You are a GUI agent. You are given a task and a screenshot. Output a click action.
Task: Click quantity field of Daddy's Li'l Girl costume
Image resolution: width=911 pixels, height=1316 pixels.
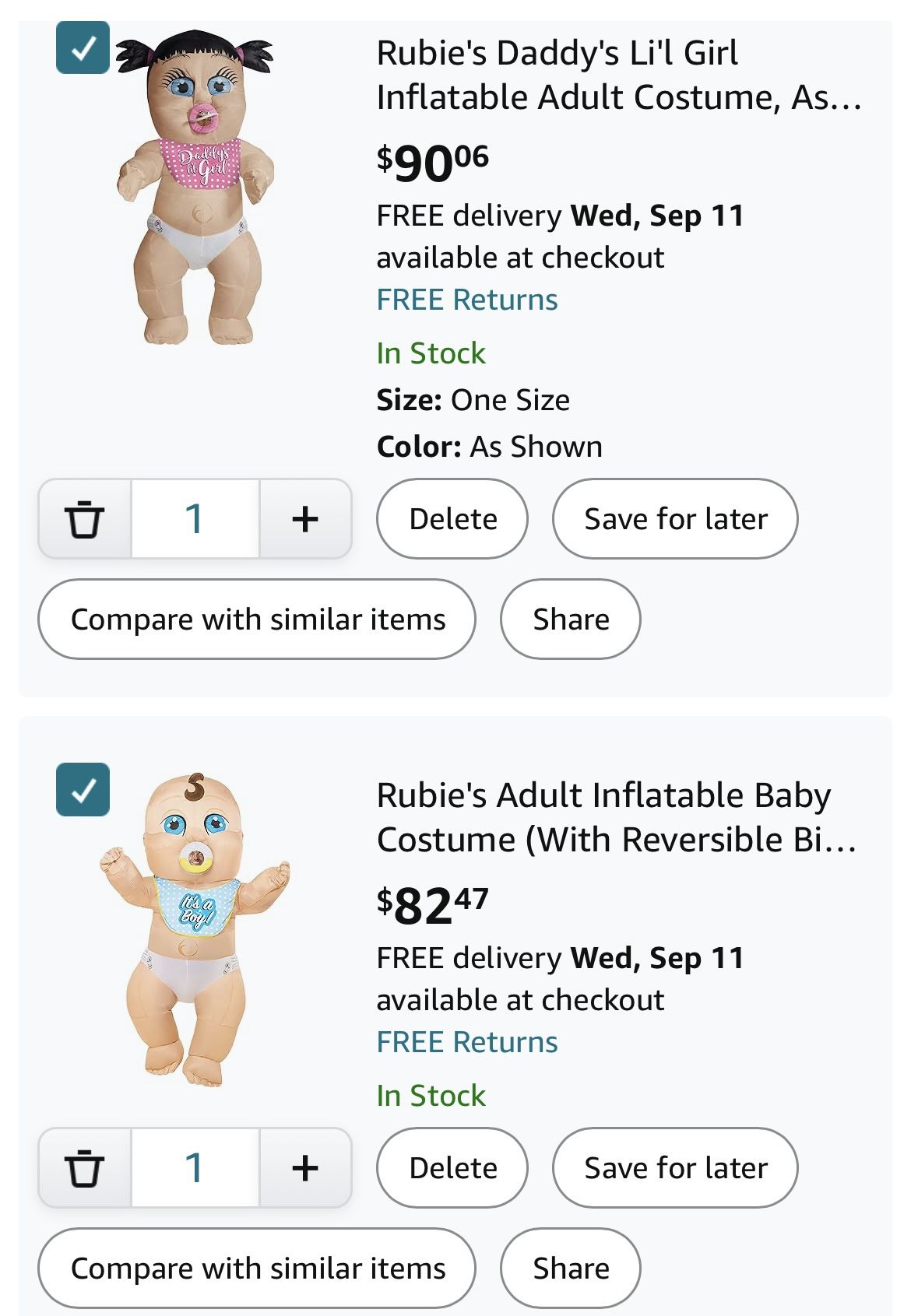click(195, 519)
